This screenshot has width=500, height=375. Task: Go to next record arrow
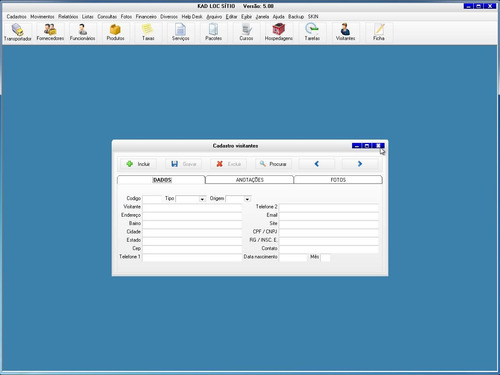coord(360,164)
